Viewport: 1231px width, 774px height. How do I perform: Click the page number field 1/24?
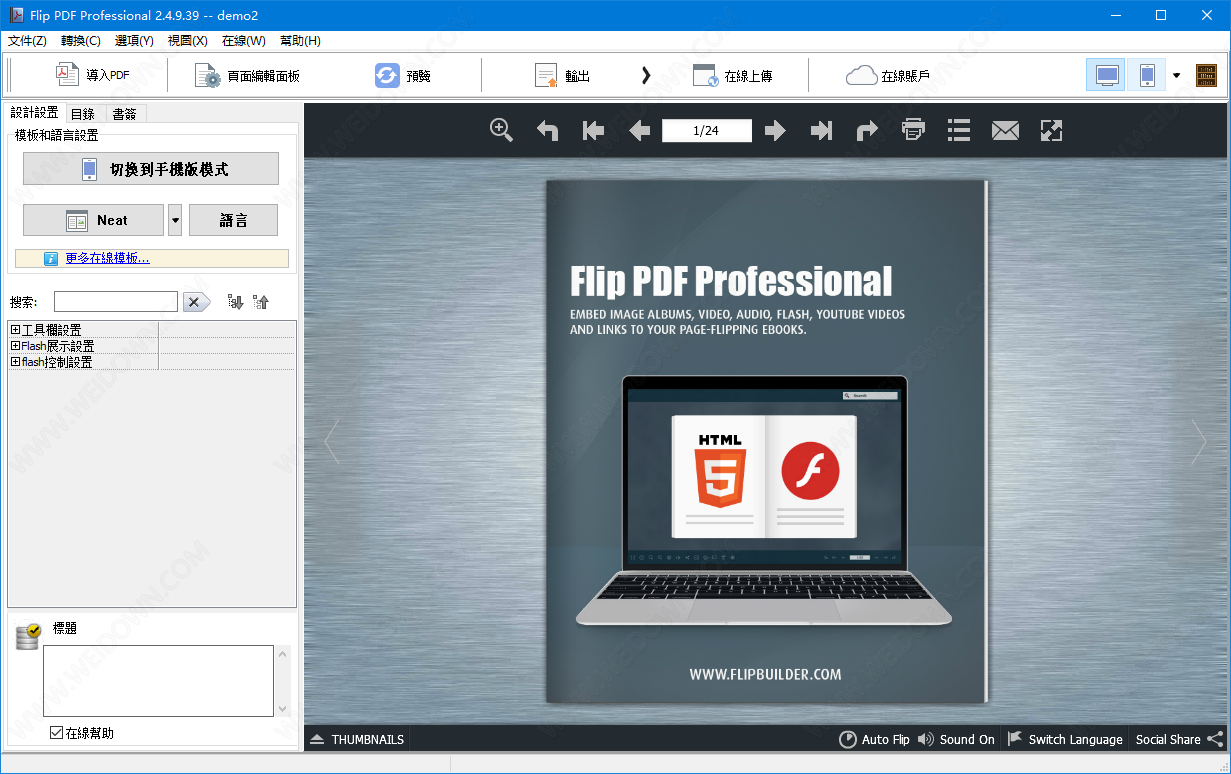click(x=706, y=130)
